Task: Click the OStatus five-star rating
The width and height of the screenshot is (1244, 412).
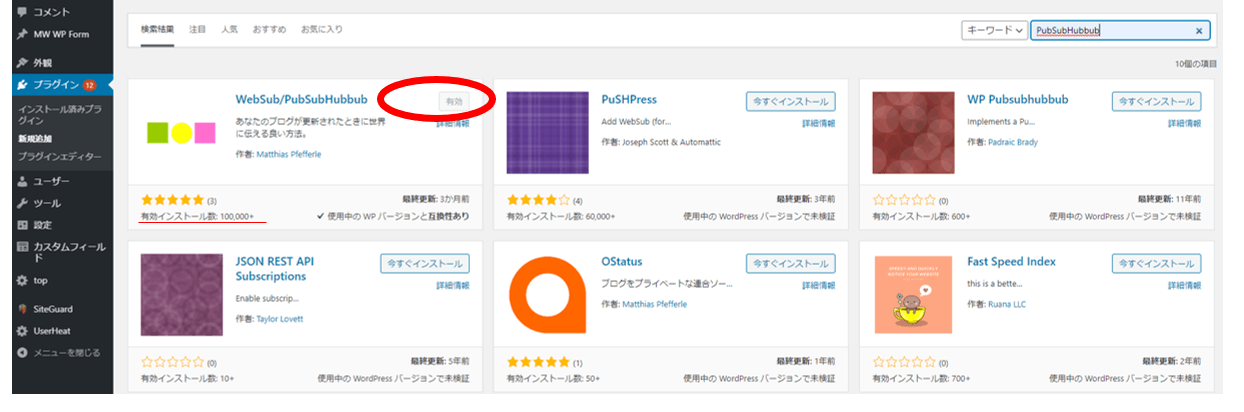Action: (538, 362)
